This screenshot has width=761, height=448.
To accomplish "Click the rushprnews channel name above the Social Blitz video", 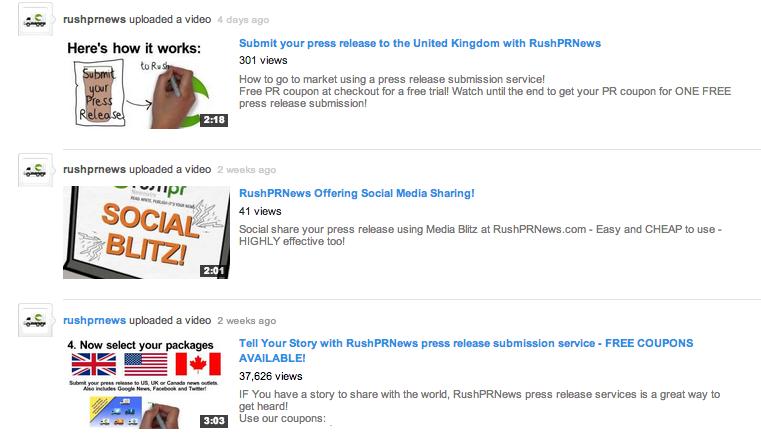I will pyautogui.click(x=94, y=169).
